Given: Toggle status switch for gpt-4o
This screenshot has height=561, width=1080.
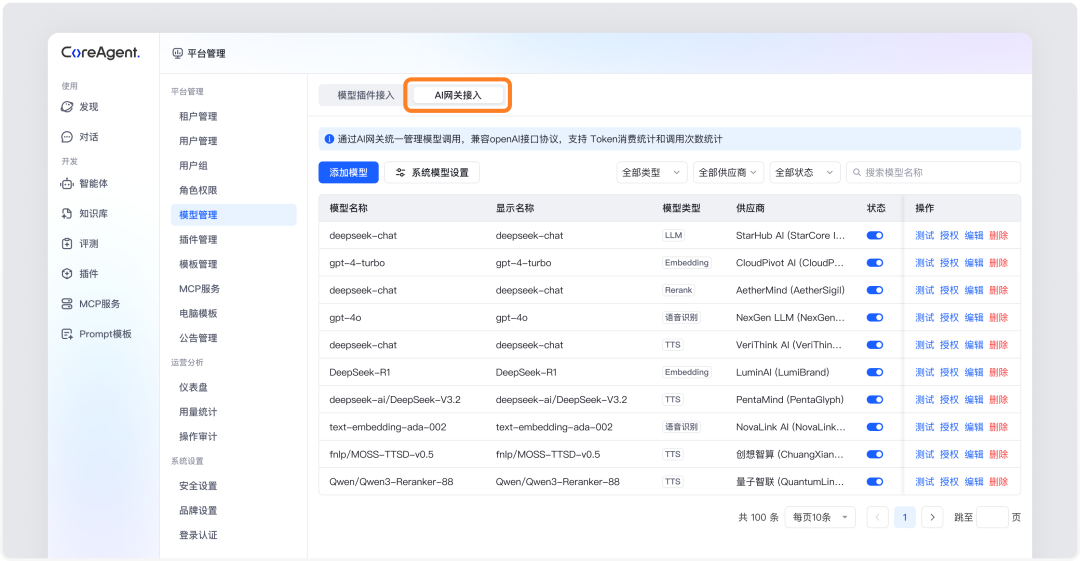Looking at the screenshot, I should (875, 318).
